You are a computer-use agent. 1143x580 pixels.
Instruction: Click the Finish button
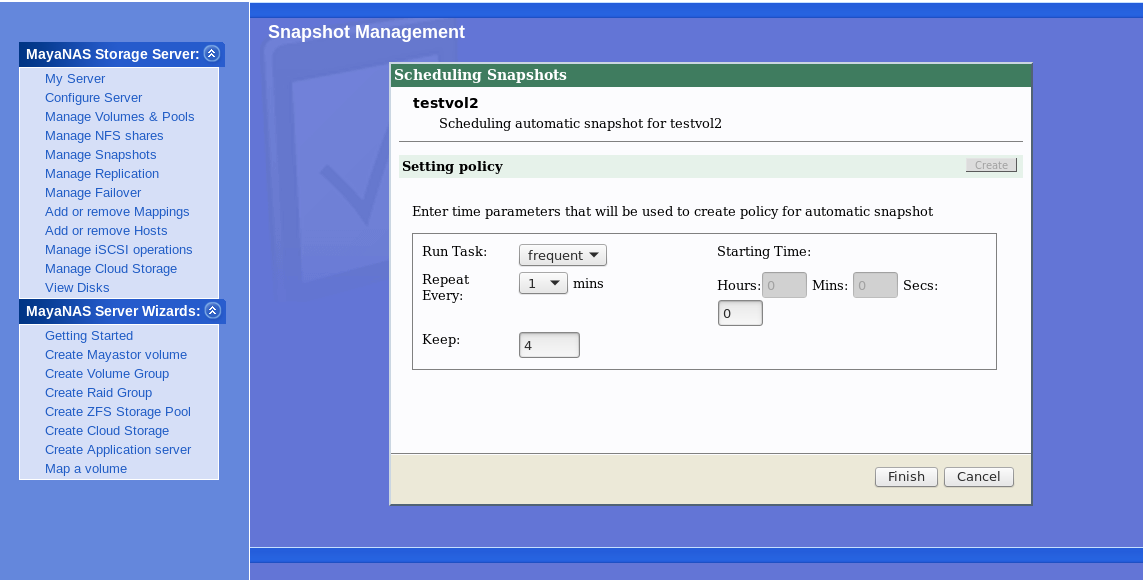(x=906, y=477)
